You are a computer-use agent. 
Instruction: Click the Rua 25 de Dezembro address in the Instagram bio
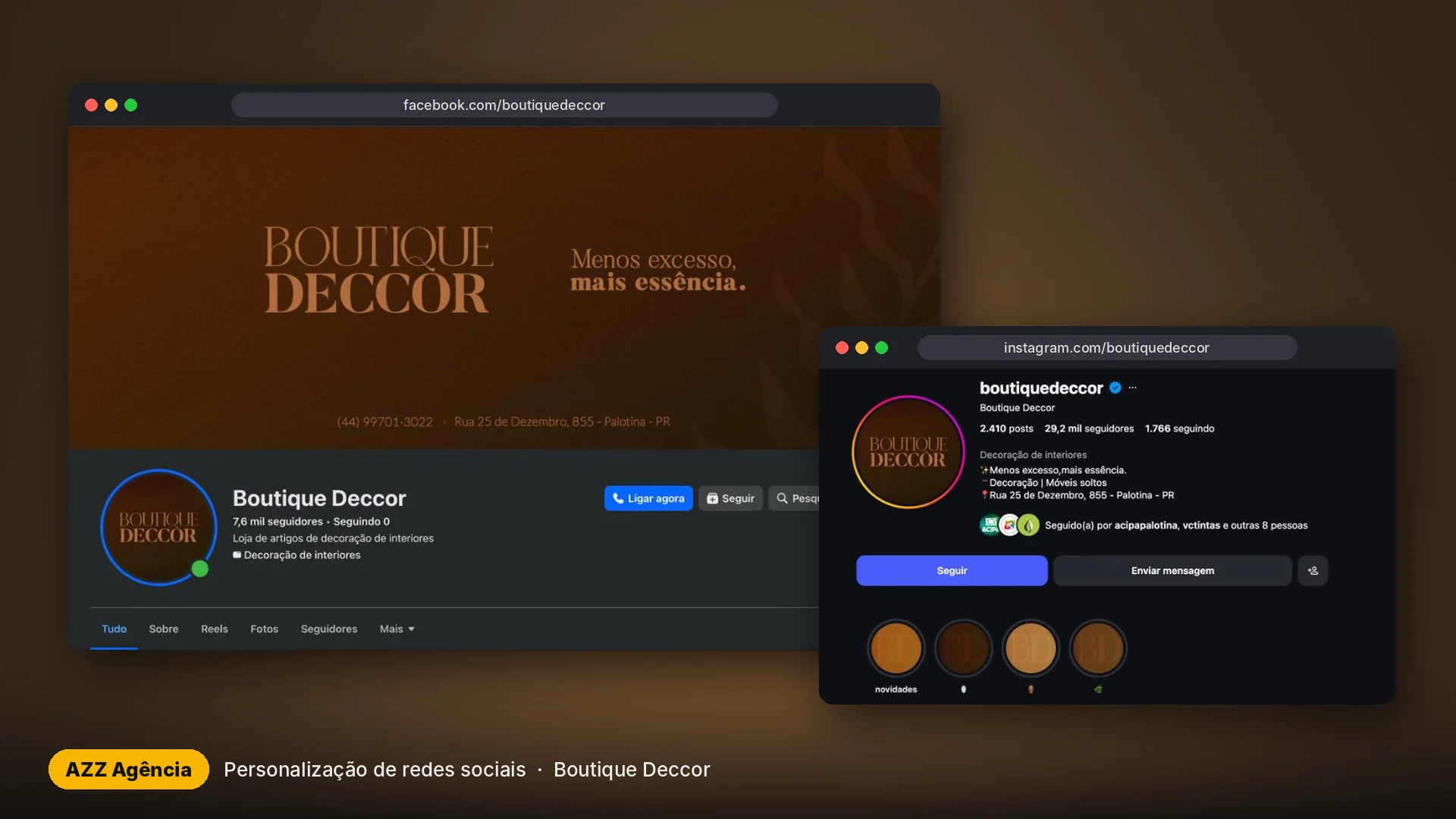coord(1081,495)
